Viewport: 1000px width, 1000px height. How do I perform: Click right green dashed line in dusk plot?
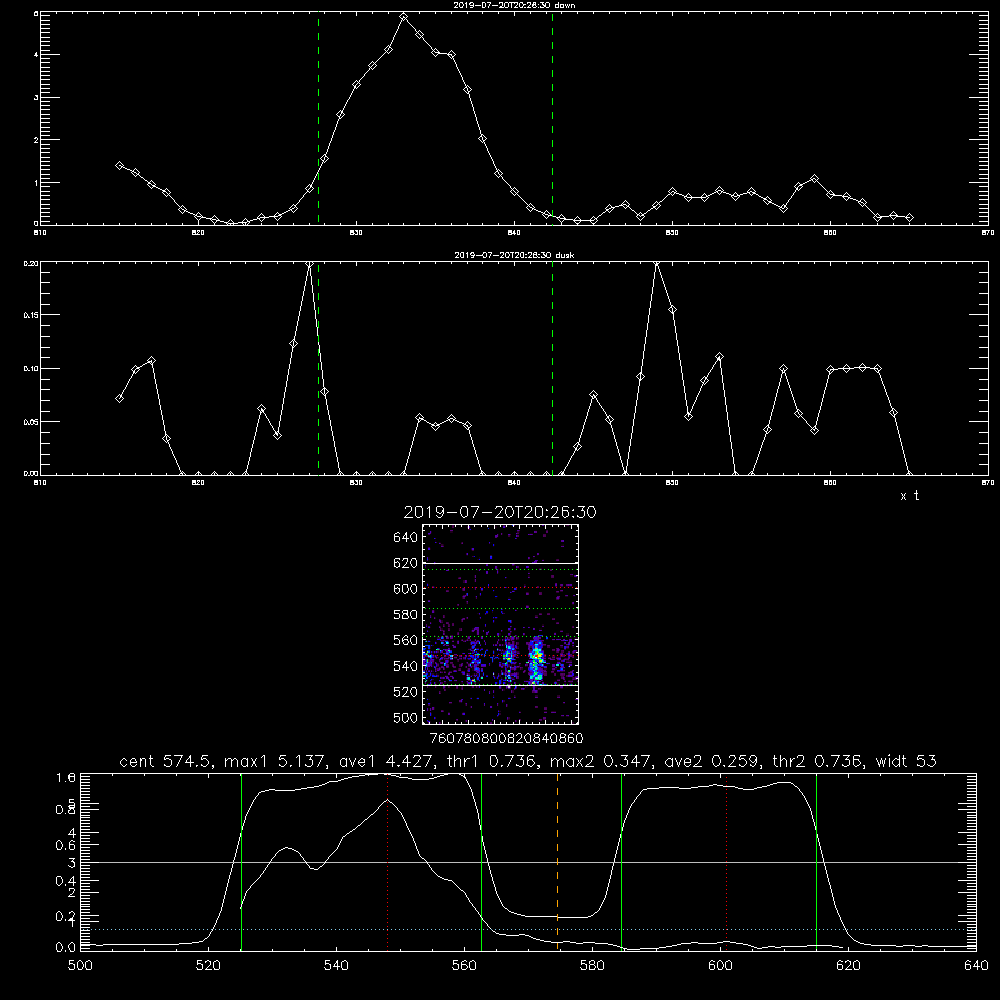(x=552, y=369)
